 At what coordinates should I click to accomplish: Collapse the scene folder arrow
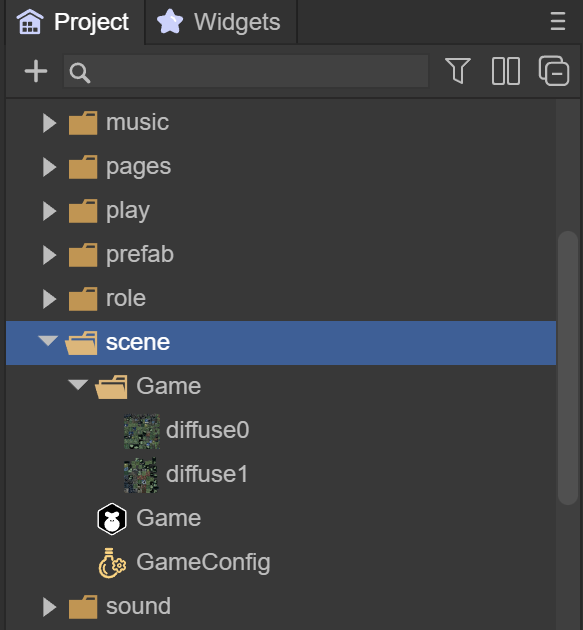point(48,341)
